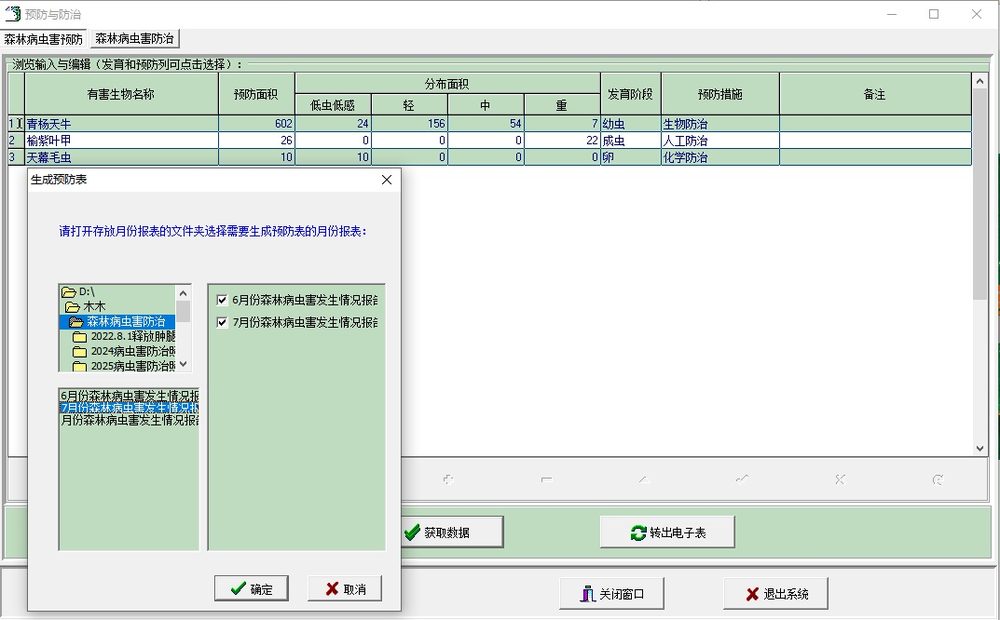Click the 预防措施 column header
This screenshot has height=620, width=1000.
(720, 94)
